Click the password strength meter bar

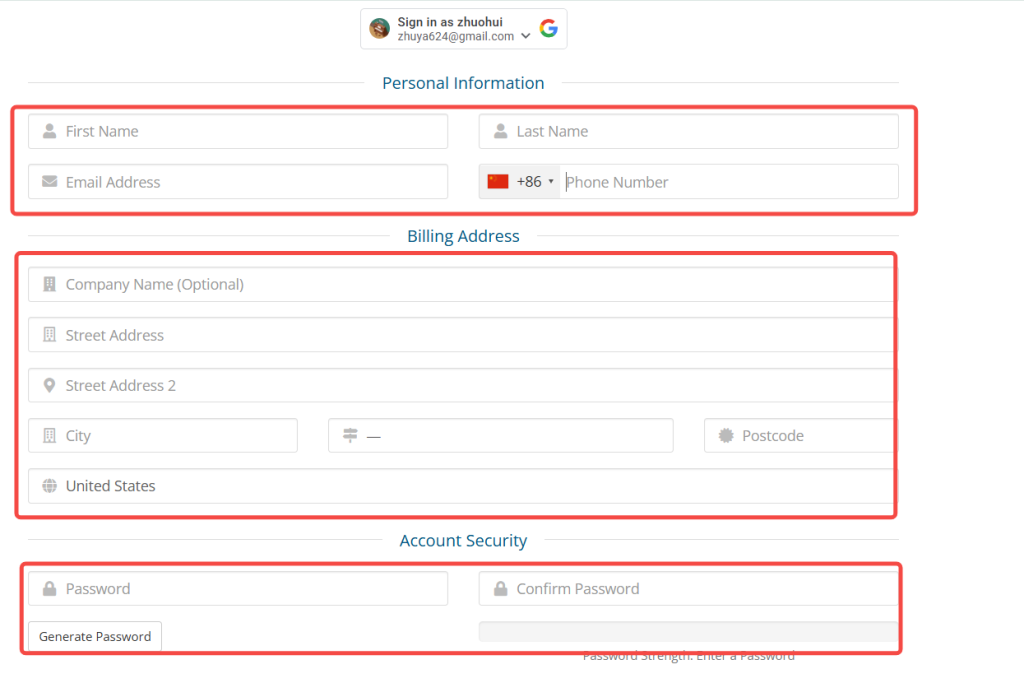[688, 631]
